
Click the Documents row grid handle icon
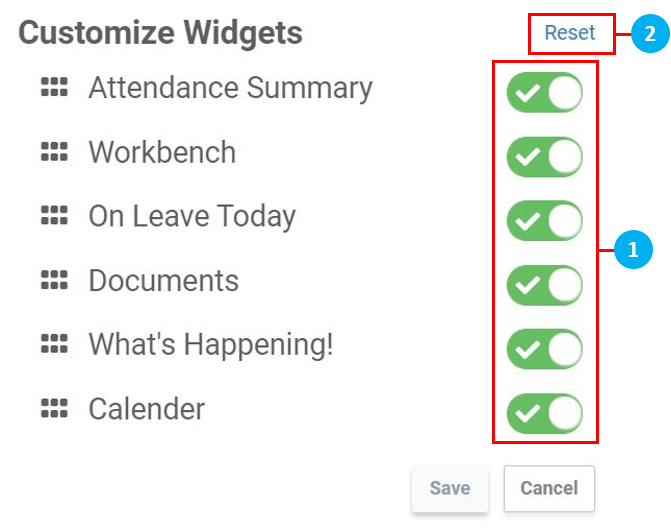tap(54, 280)
